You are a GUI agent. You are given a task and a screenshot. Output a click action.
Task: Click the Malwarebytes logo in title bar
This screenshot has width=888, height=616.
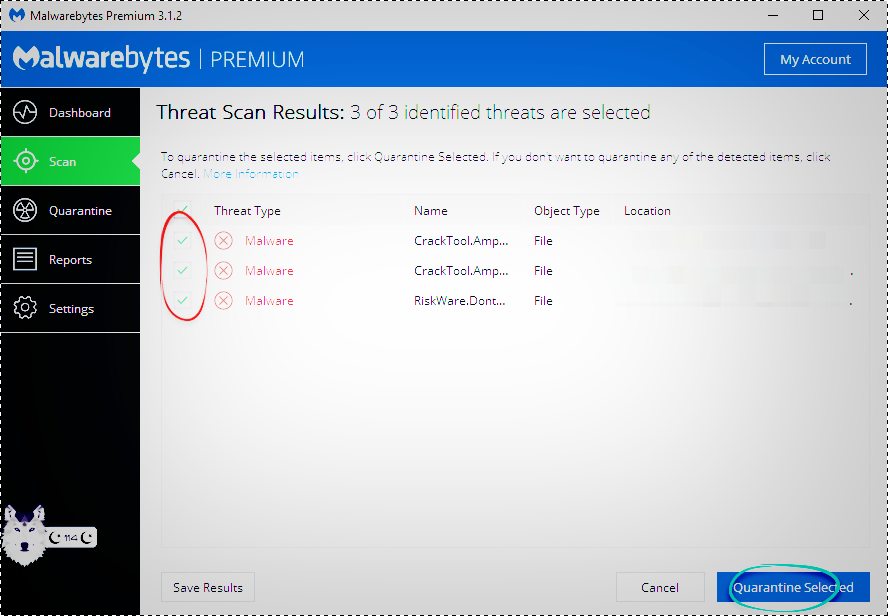click(x=17, y=16)
